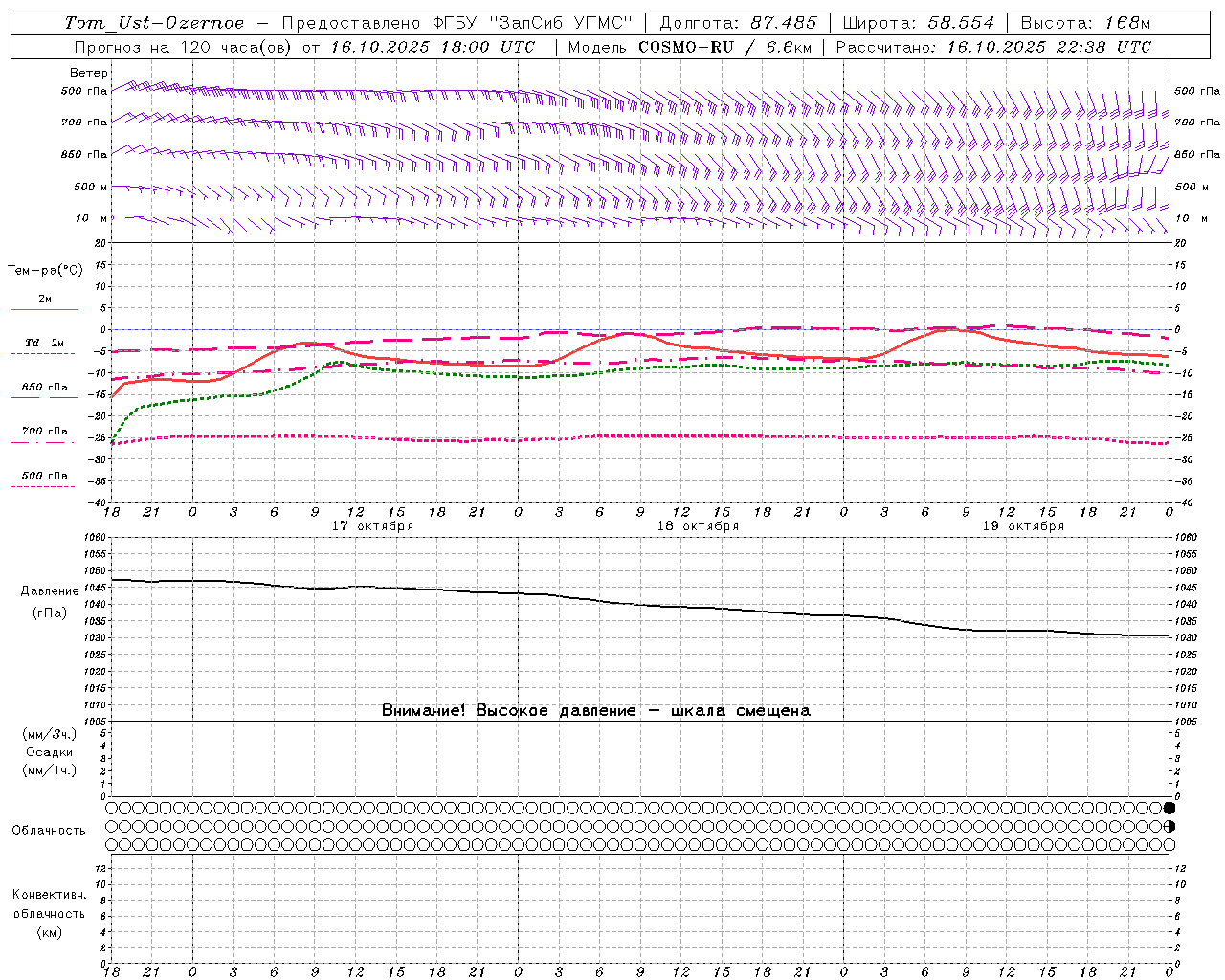This screenshot has width=1225, height=980.
Task: Click the 18 октября date label
Action: (x=698, y=526)
